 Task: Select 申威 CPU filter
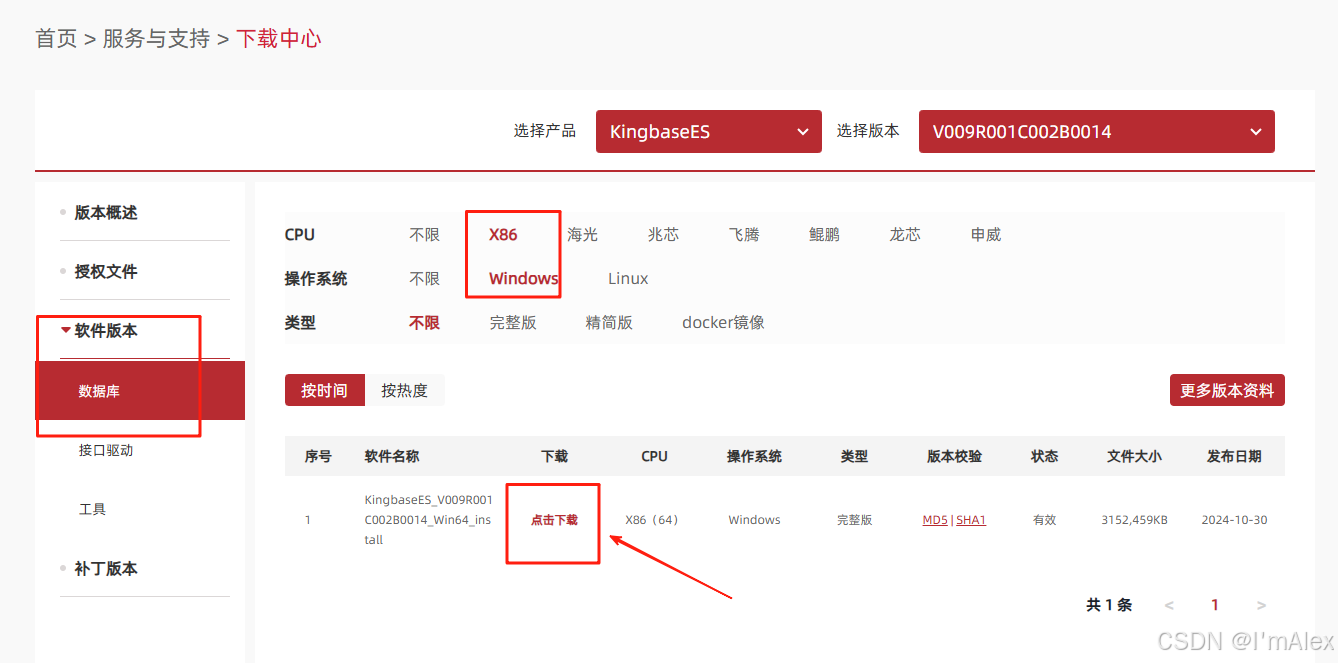(x=986, y=235)
